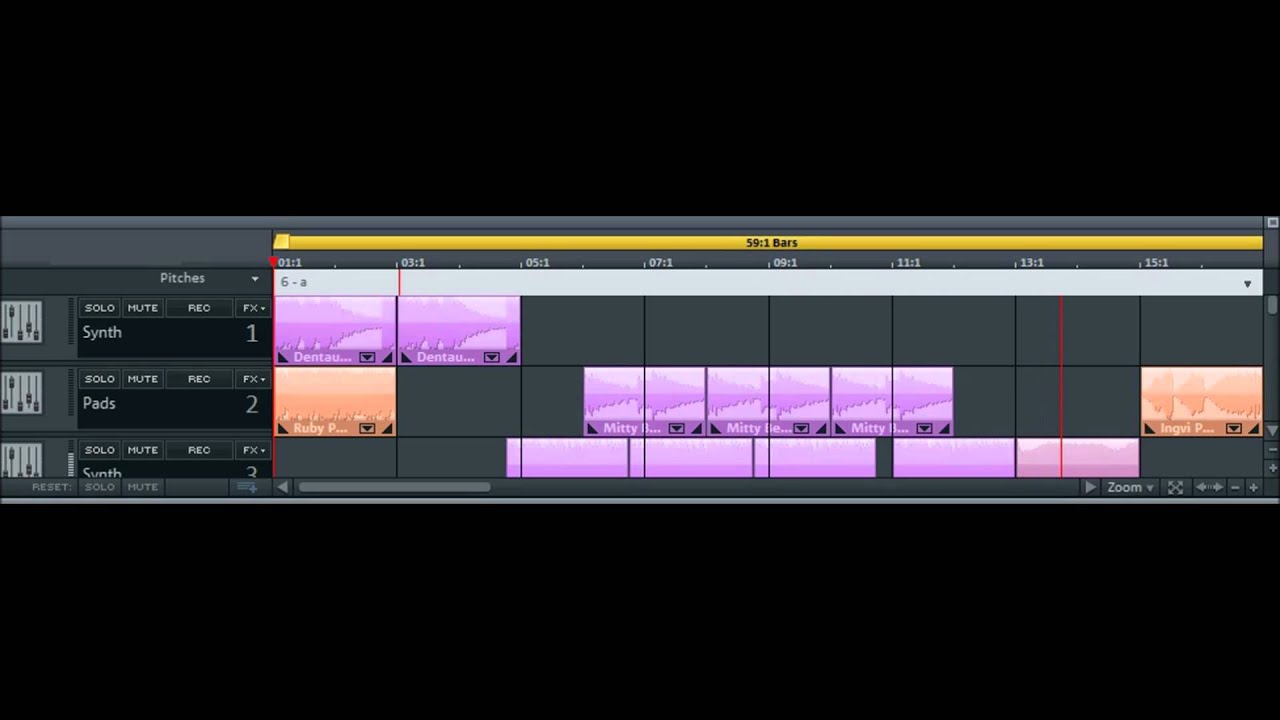Click the 05:1 ruler marker
The image size is (1280, 720).
[537, 263]
